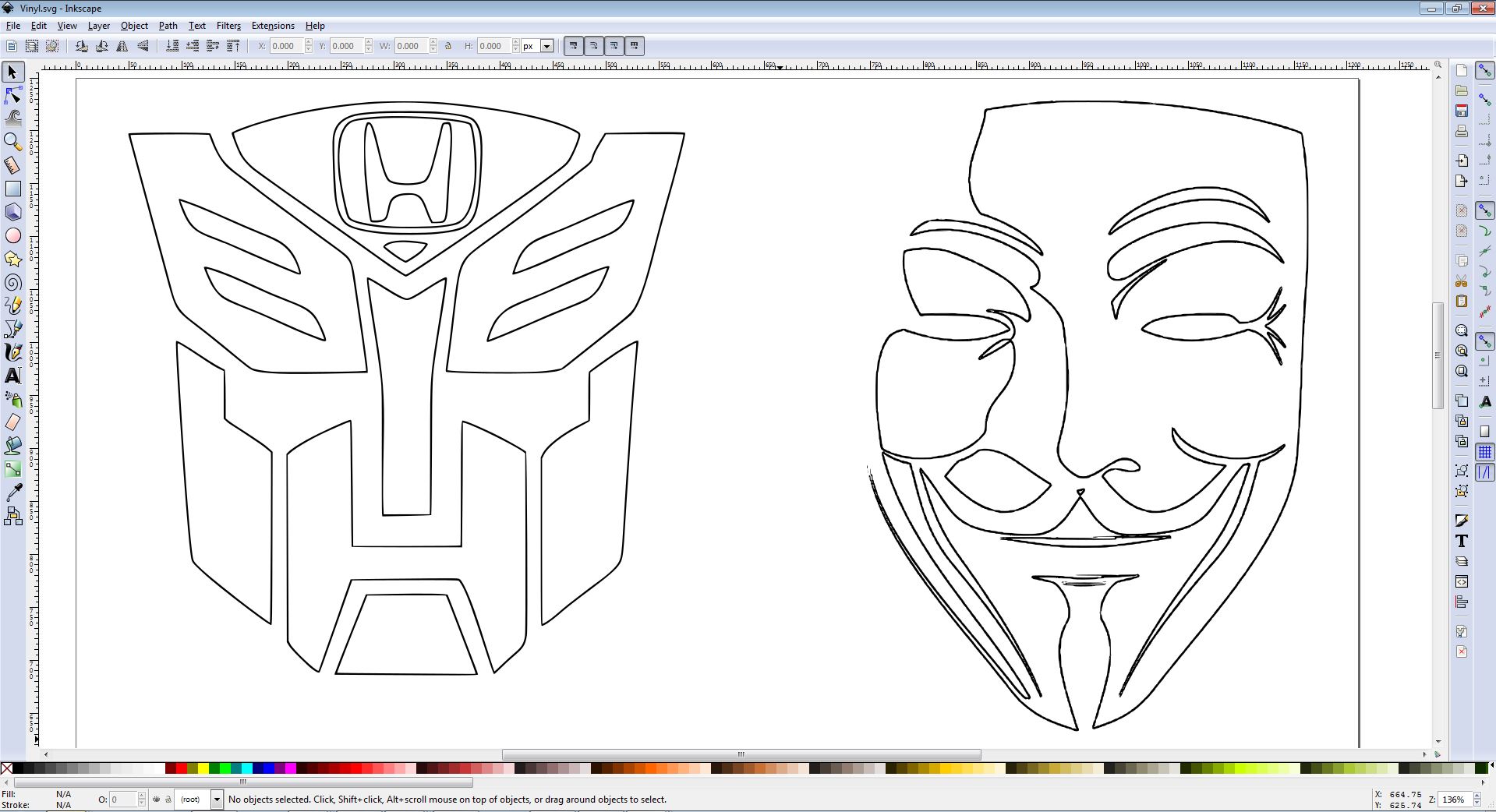This screenshot has height=812, width=1496.
Task: Choose the Calligraphy tool
Action: tap(12, 352)
